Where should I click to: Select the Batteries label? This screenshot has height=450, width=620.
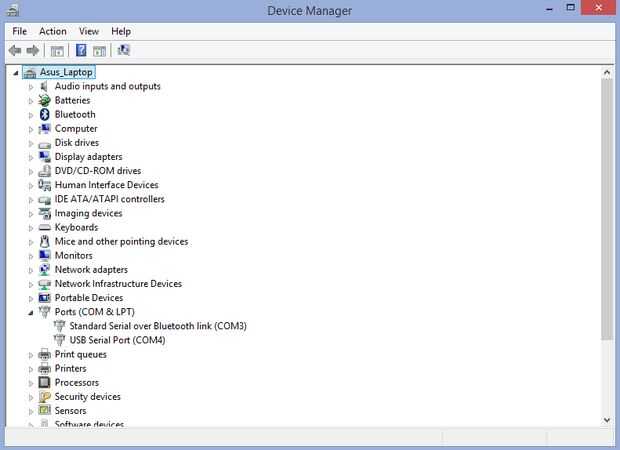(x=72, y=100)
